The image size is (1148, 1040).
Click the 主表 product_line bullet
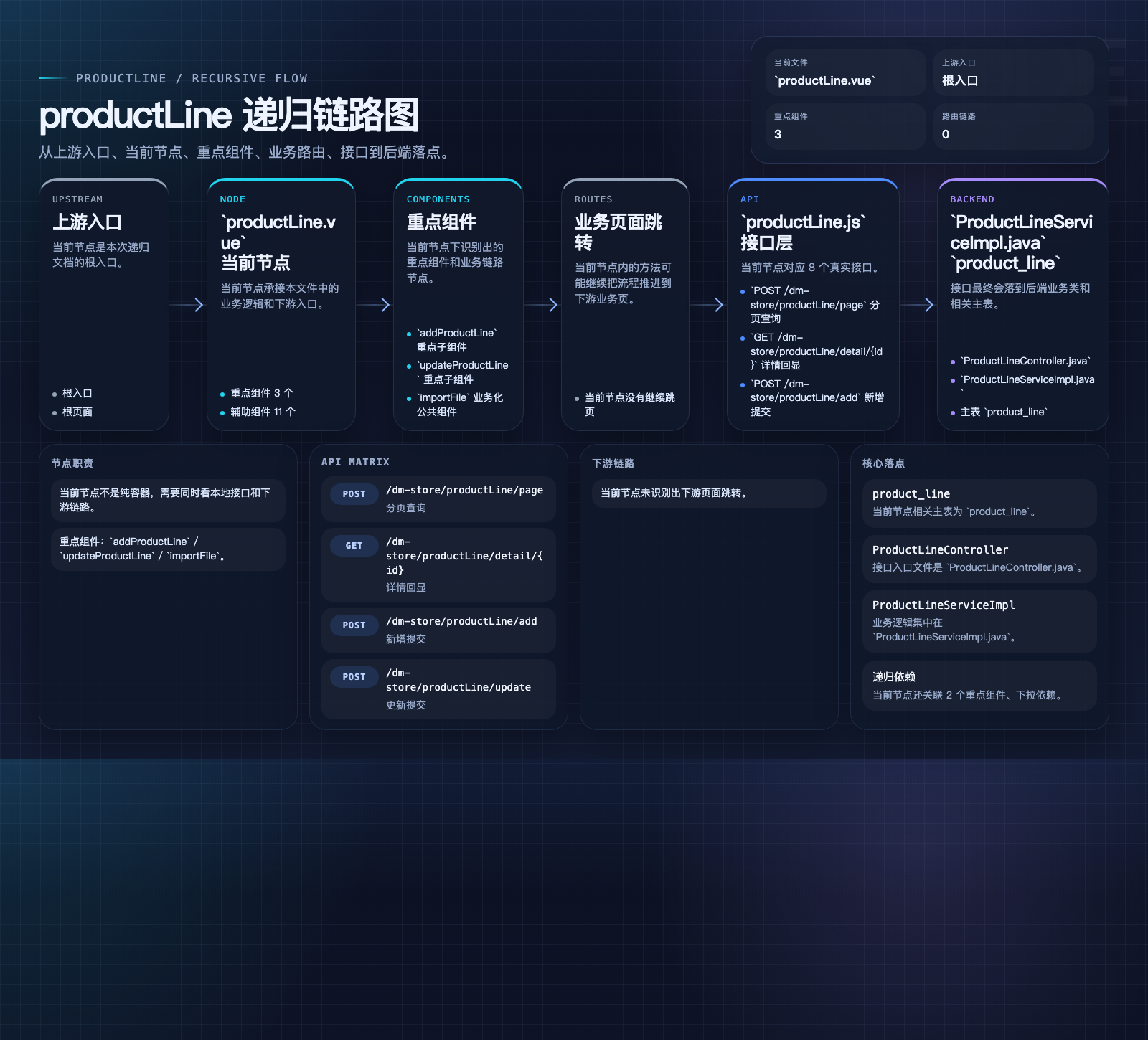999,412
